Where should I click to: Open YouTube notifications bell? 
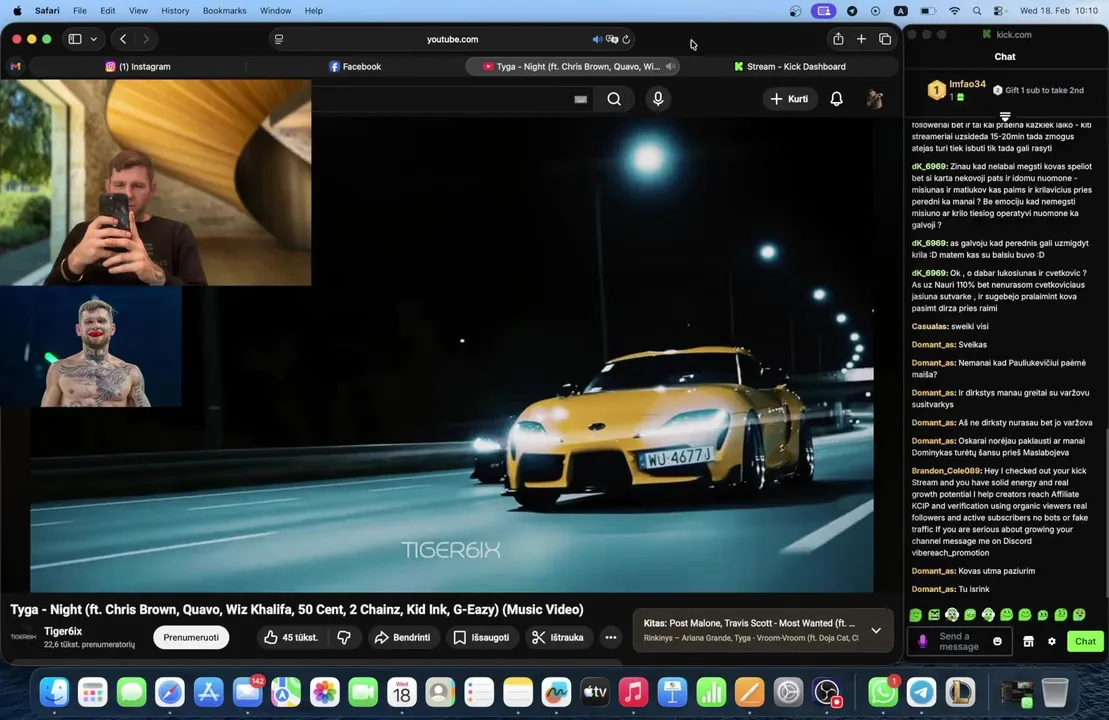(836, 99)
